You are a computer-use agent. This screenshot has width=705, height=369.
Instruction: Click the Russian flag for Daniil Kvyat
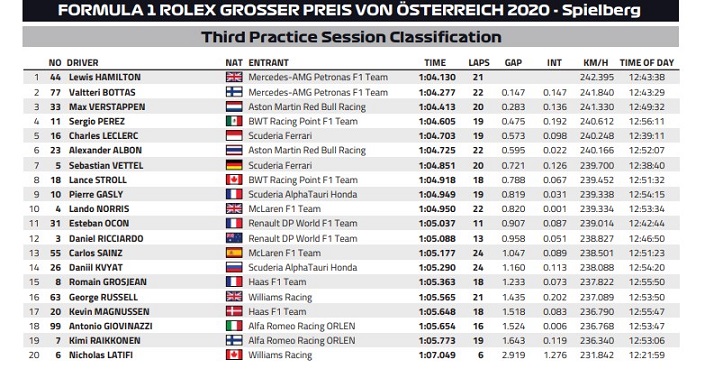(234, 267)
